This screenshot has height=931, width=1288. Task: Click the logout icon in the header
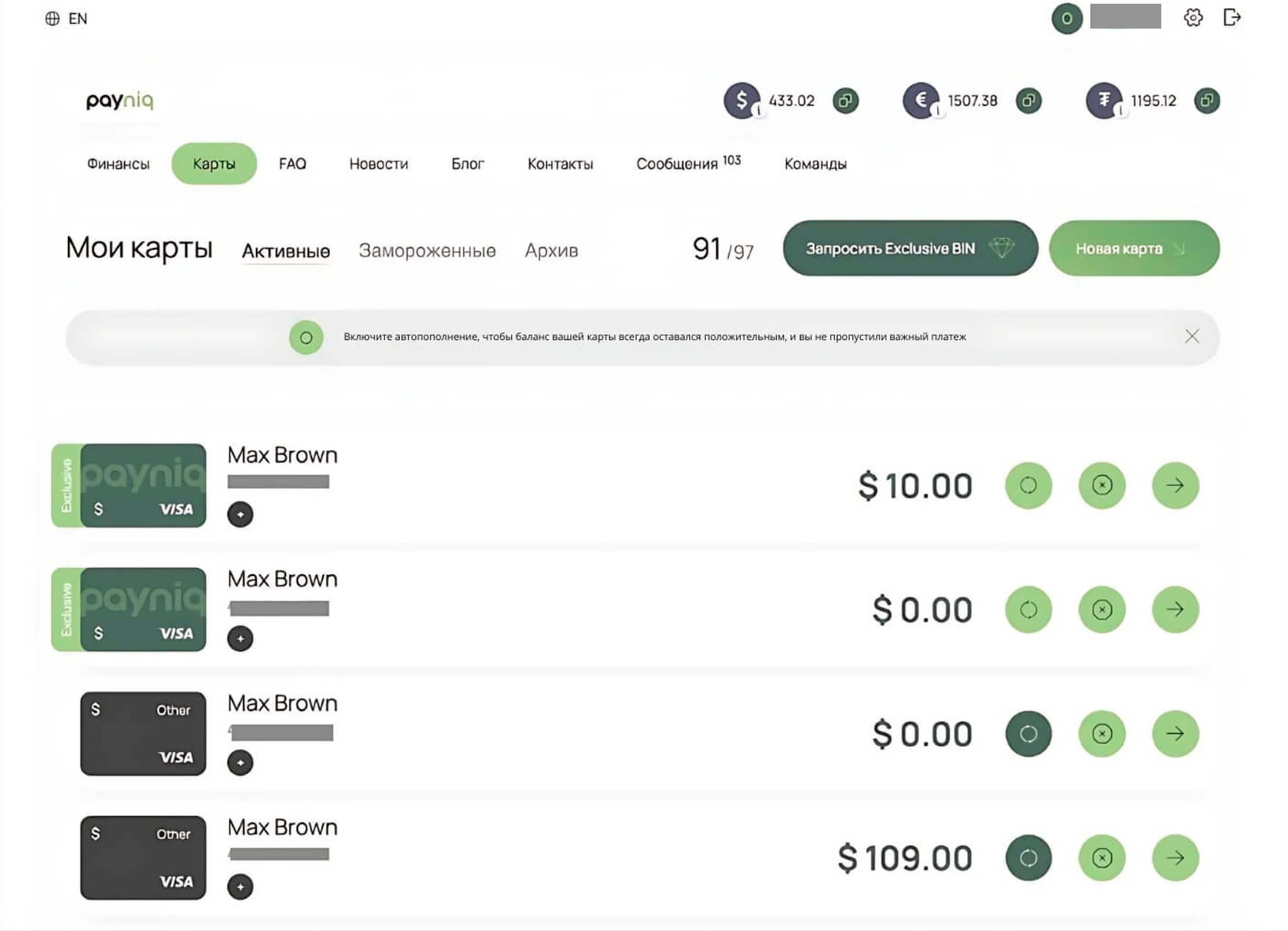coord(1231,18)
